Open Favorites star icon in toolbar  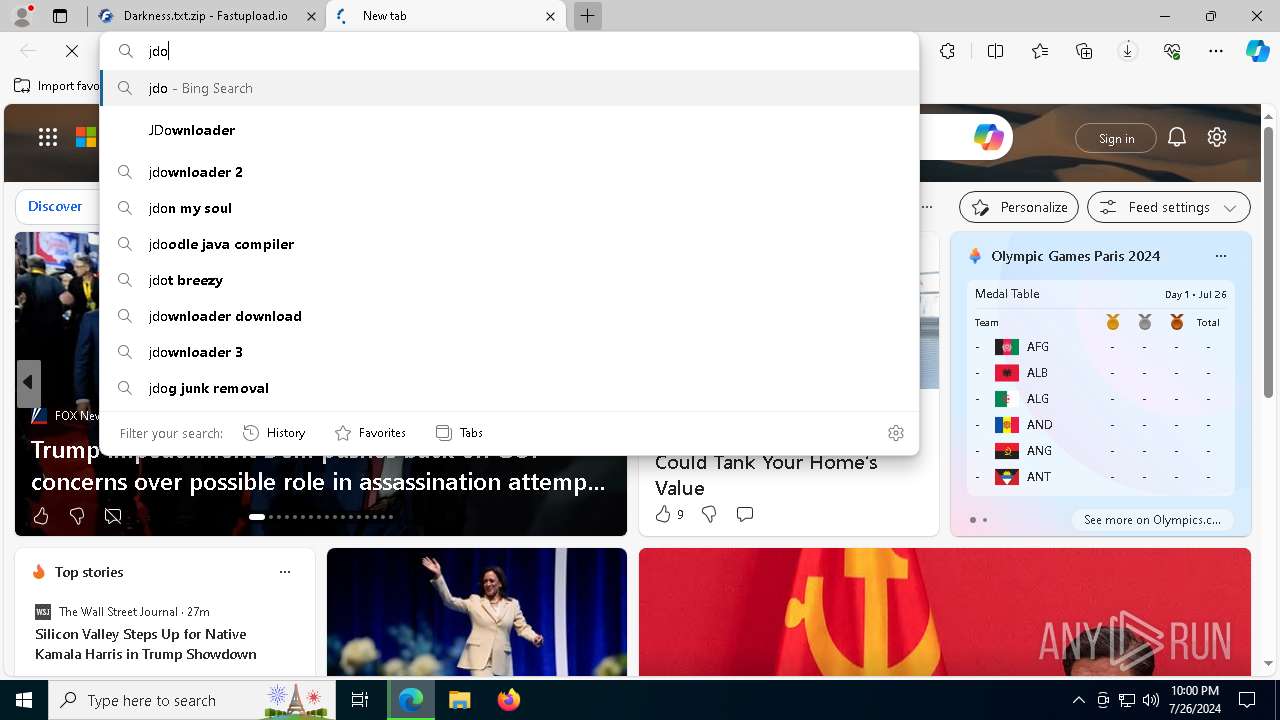(x=1040, y=51)
